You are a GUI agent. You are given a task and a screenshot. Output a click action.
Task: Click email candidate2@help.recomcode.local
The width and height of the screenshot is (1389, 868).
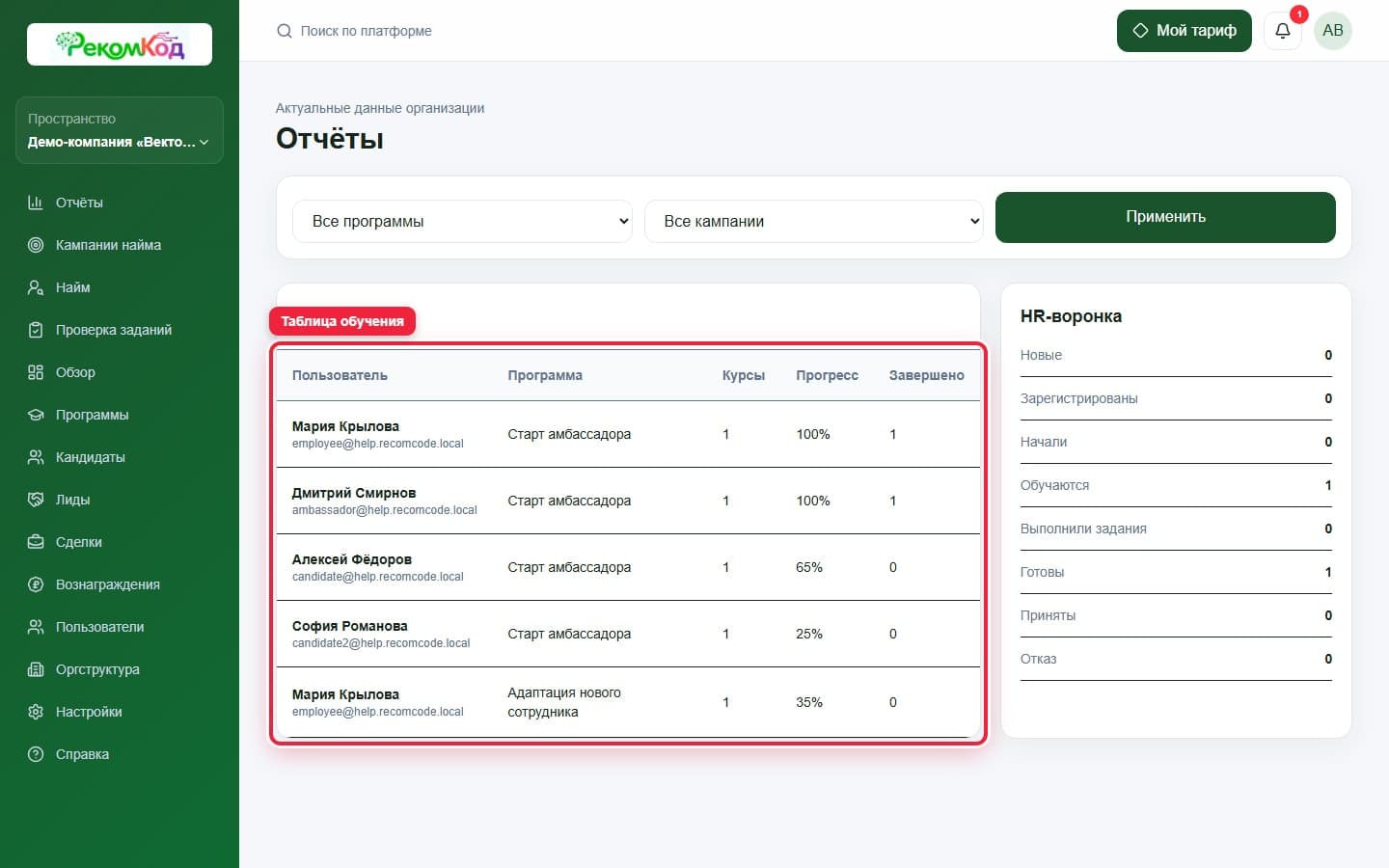(x=381, y=643)
